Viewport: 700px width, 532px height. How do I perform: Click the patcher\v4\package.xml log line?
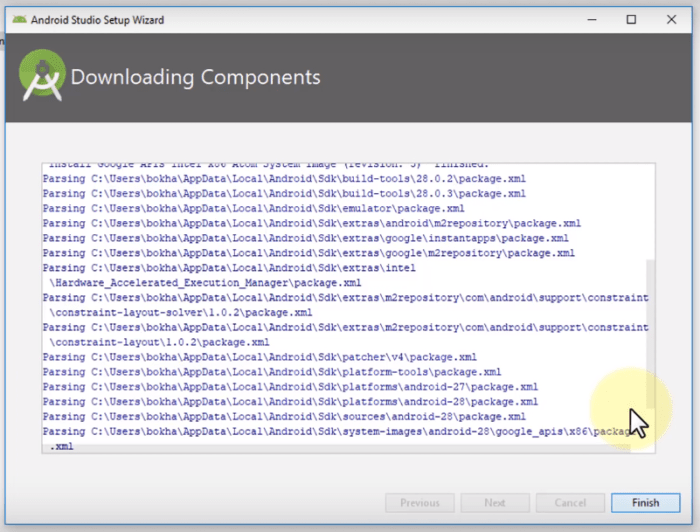point(259,357)
